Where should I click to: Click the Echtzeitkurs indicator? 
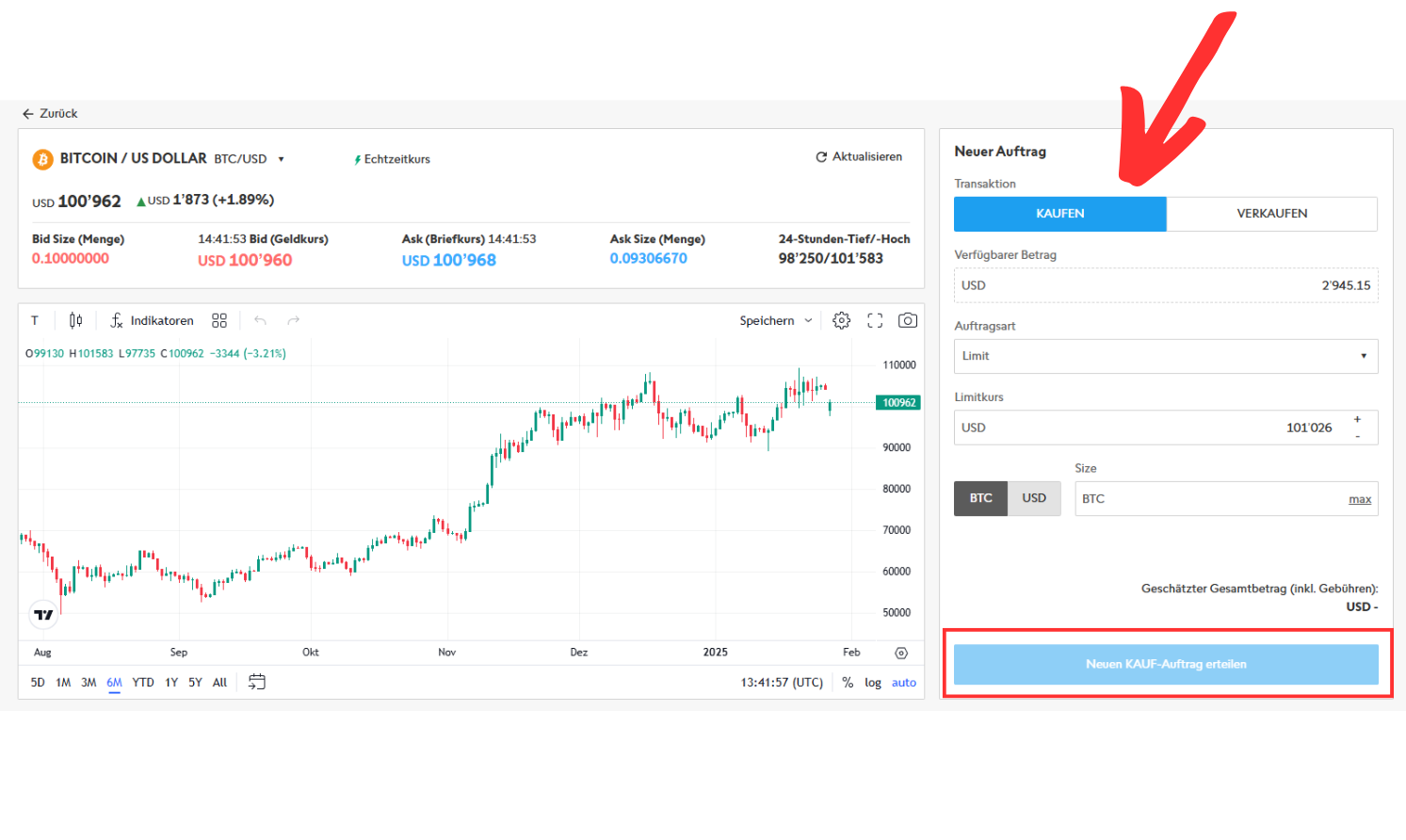[392, 159]
